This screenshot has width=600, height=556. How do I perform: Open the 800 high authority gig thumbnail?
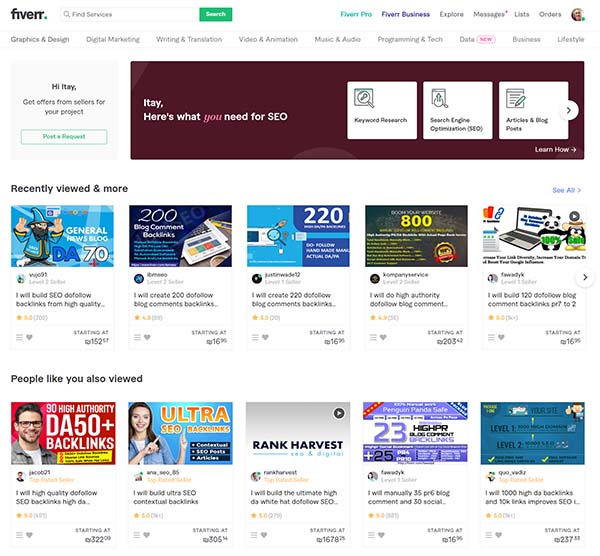click(416, 236)
